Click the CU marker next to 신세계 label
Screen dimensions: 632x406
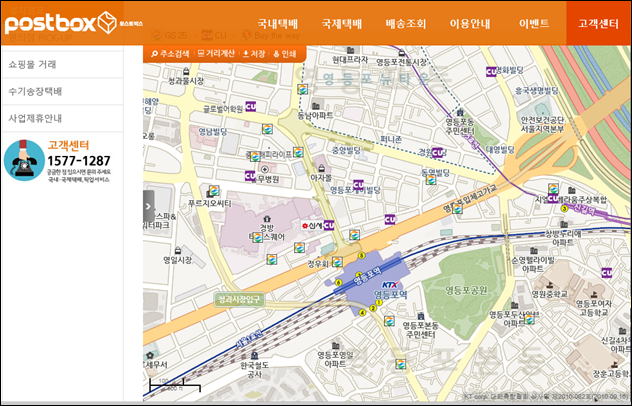point(329,225)
